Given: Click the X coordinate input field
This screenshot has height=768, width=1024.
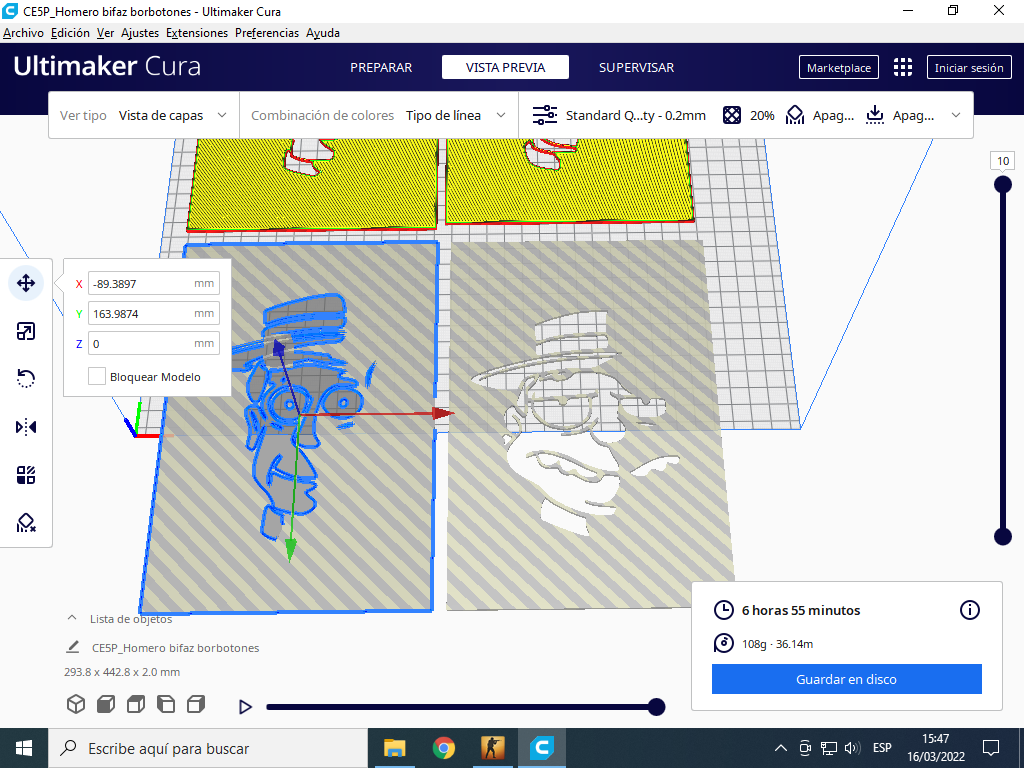Looking at the screenshot, I should pos(153,283).
